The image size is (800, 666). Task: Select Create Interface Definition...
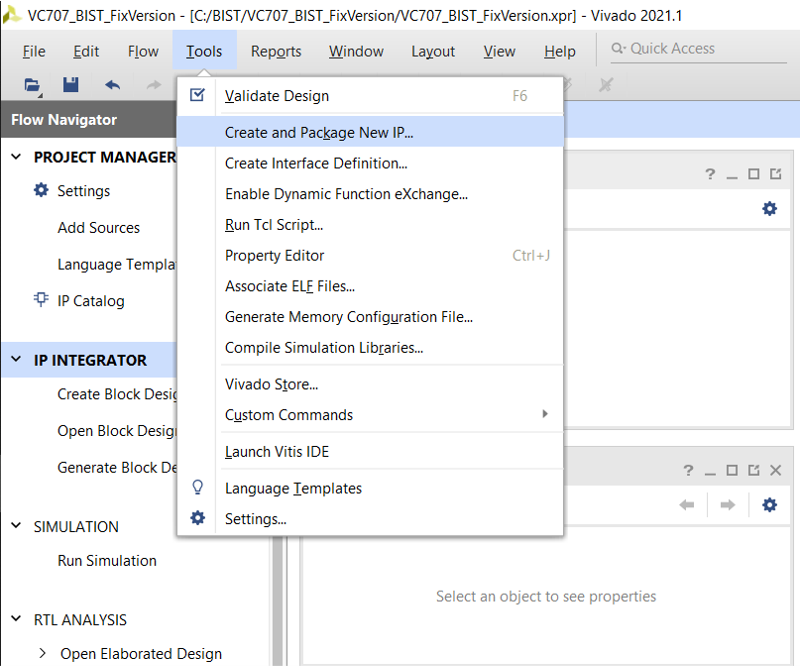click(370, 163)
